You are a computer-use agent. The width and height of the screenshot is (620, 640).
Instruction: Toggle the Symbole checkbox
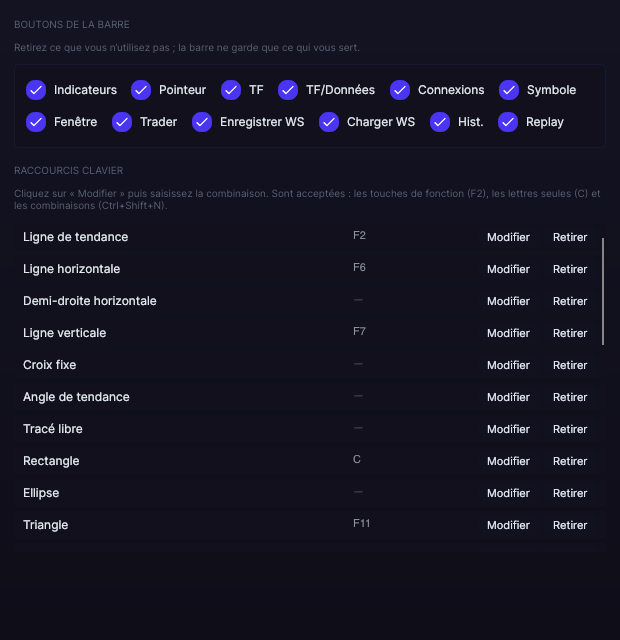click(x=509, y=90)
